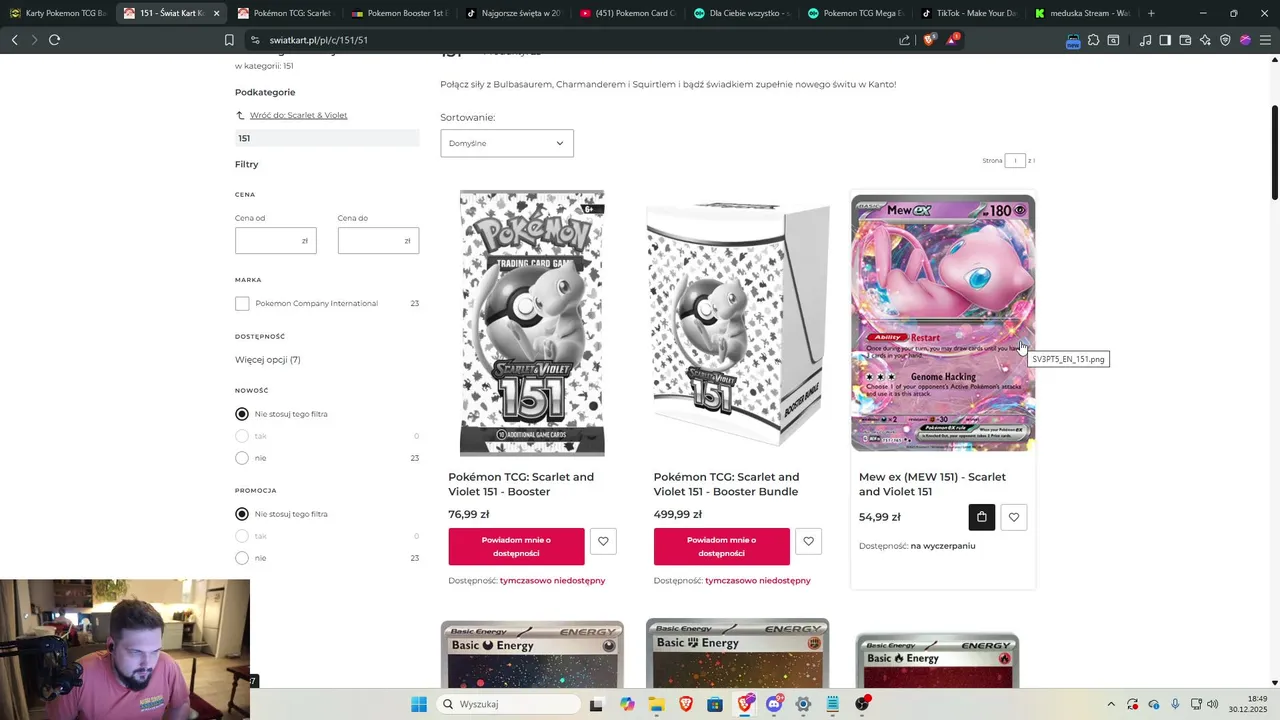Go back with the browser back arrow

pos(14,40)
